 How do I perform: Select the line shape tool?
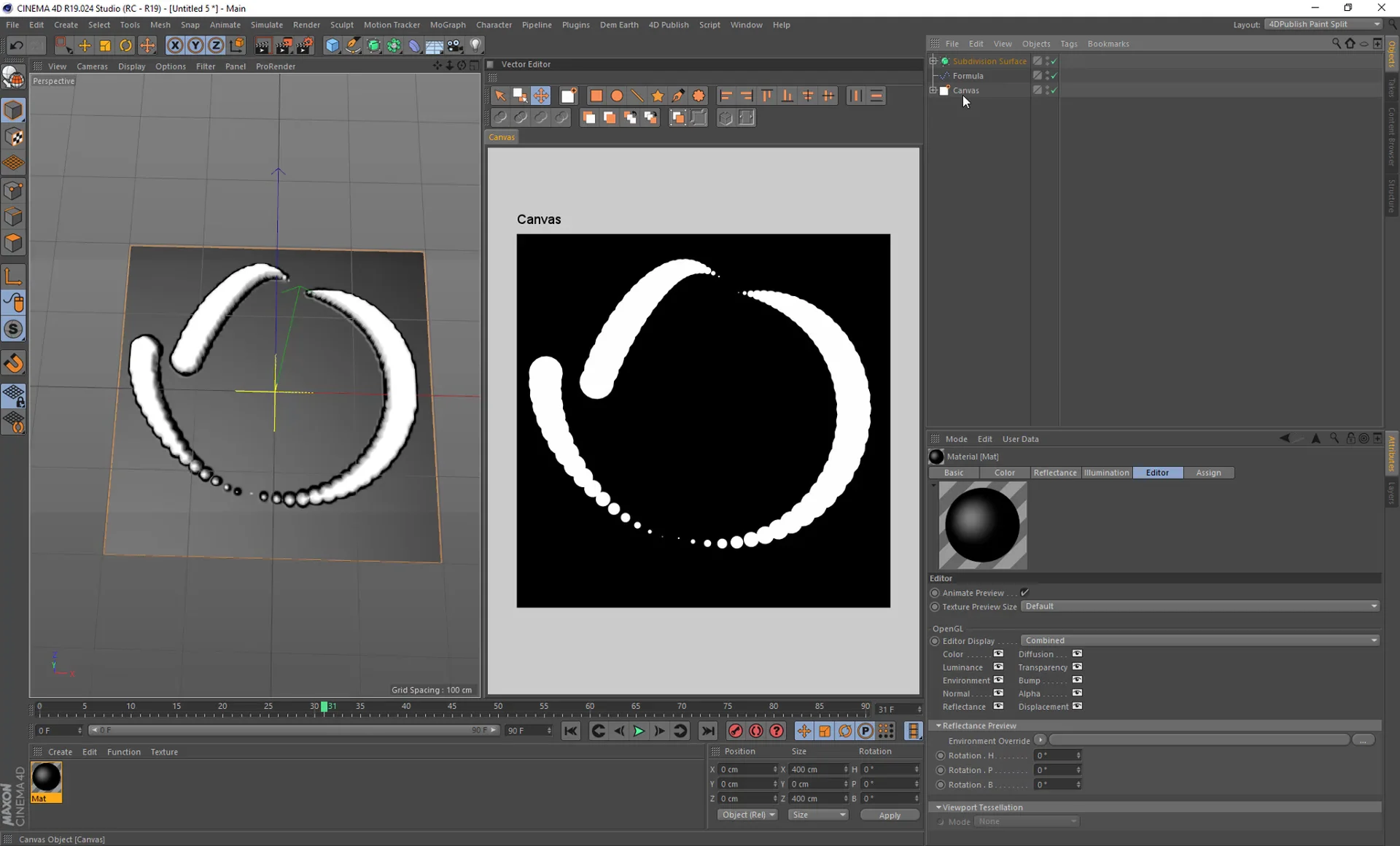point(637,96)
